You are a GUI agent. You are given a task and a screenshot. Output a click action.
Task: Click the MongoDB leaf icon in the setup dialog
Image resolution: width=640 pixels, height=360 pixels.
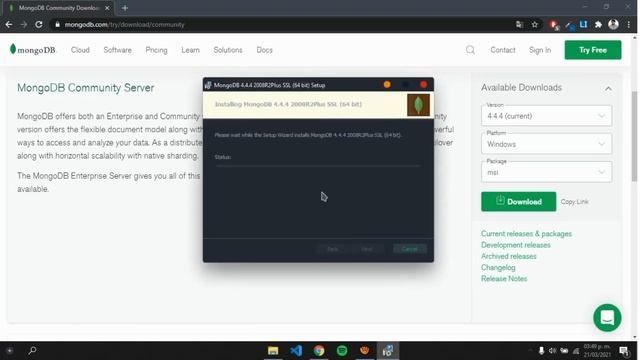418,105
